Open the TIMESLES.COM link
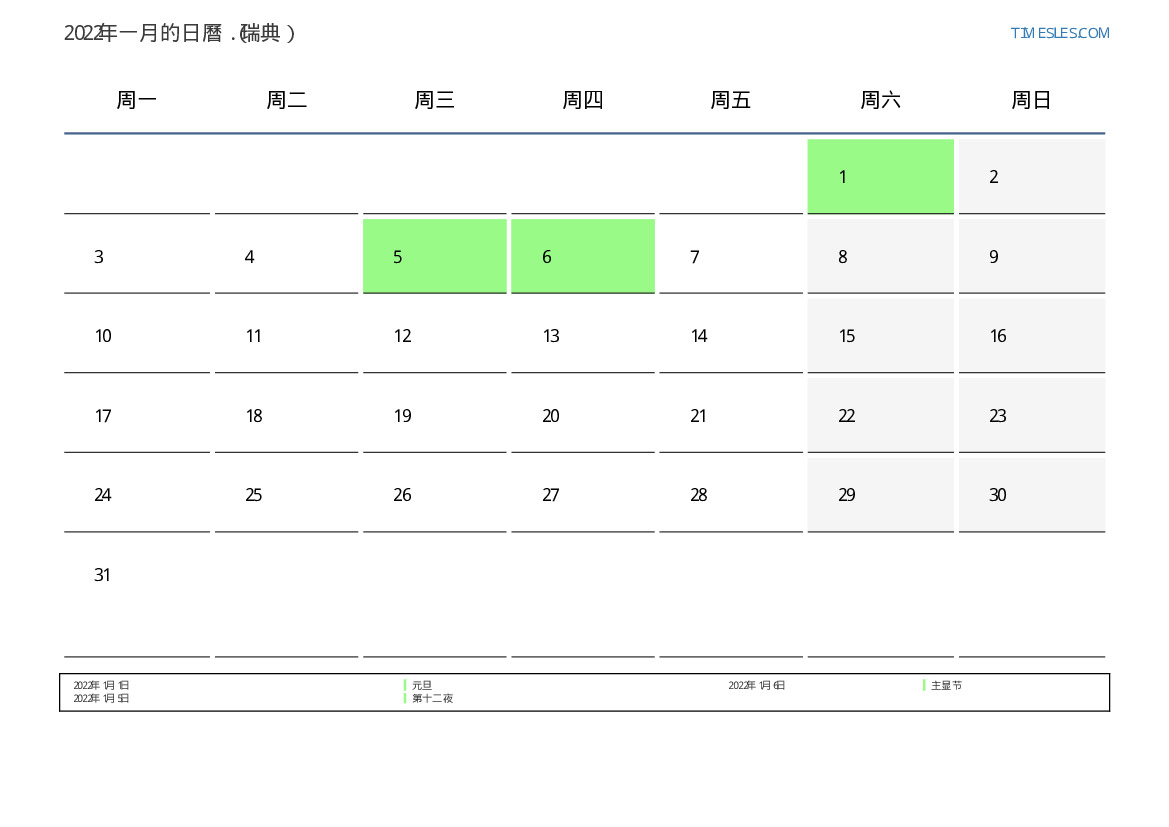Viewport: 1169px width, 827px height. (1059, 33)
